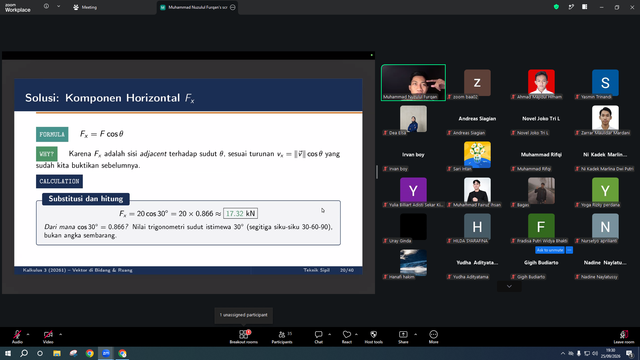Expand audio options arrow beside Audio
This screenshot has width=640, height=360.
point(28,334)
